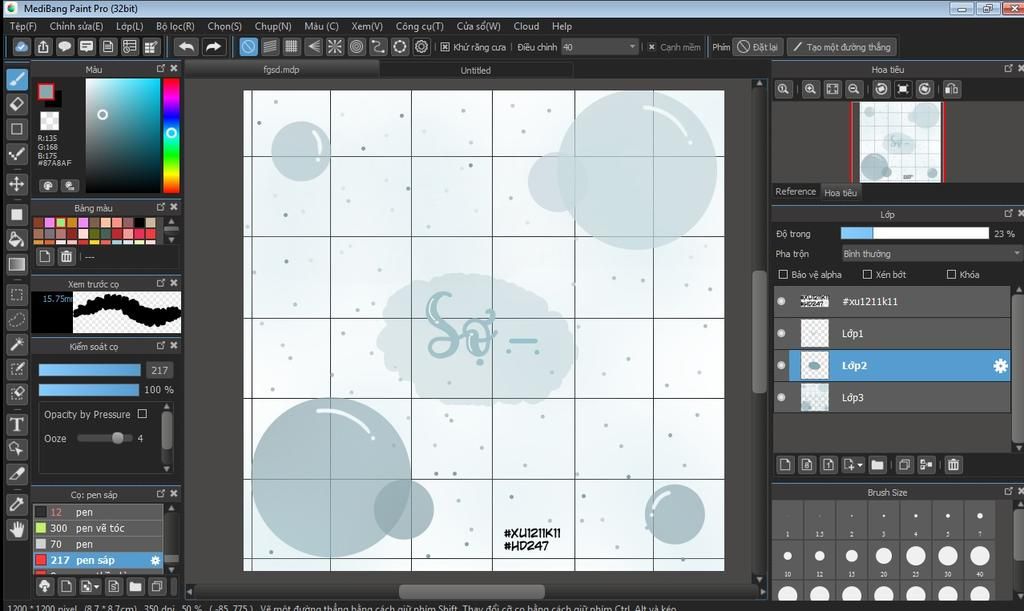Tick the Opacity by Pressure checkbox
The image size is (1024, 611).
tap(142, 414)
